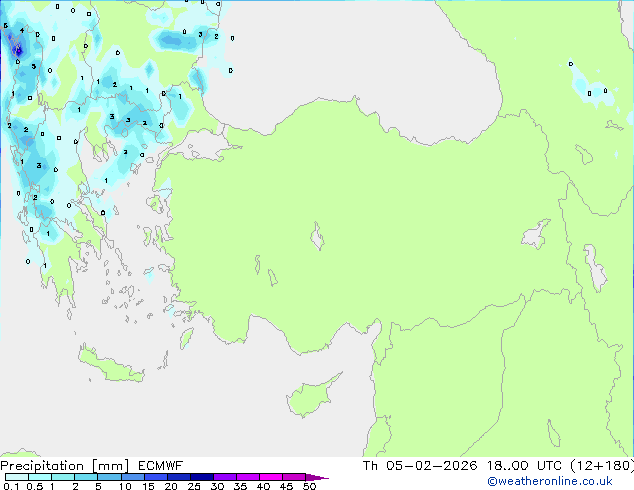Image resolution: width=634 pixels, height=490 pixels.
Task: Click the 15–20 mm legend color swatch
Action: (155, 477)
